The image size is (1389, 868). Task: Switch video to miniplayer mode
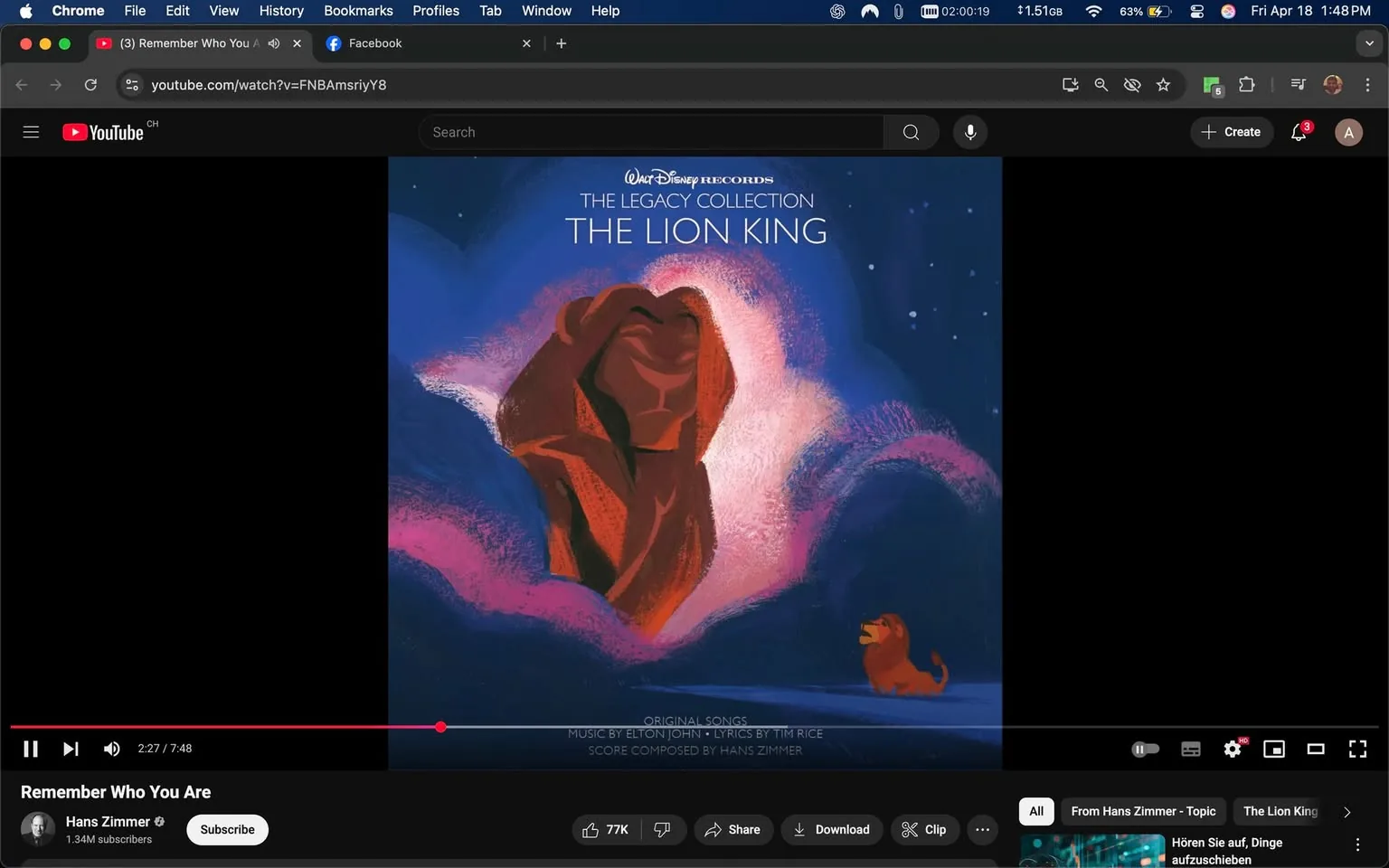(1274, 749)
